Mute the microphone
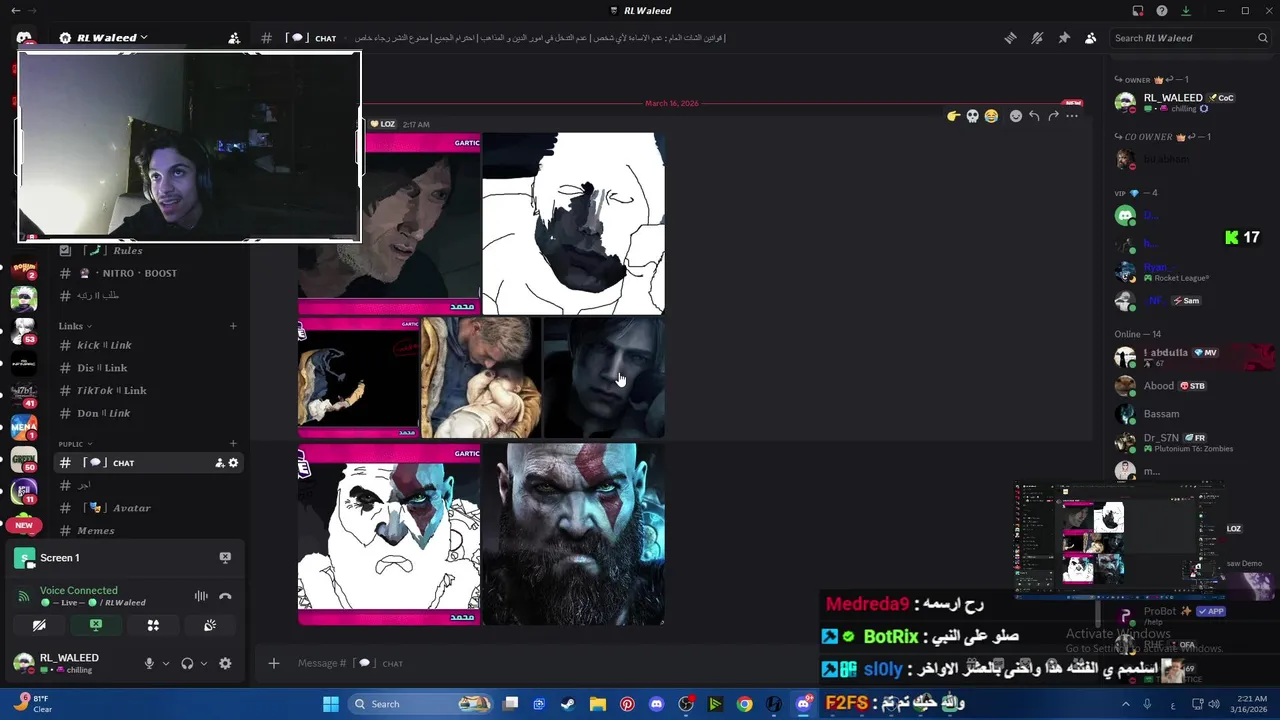The width and height of the screenshot is (1280, 720). 149,663
